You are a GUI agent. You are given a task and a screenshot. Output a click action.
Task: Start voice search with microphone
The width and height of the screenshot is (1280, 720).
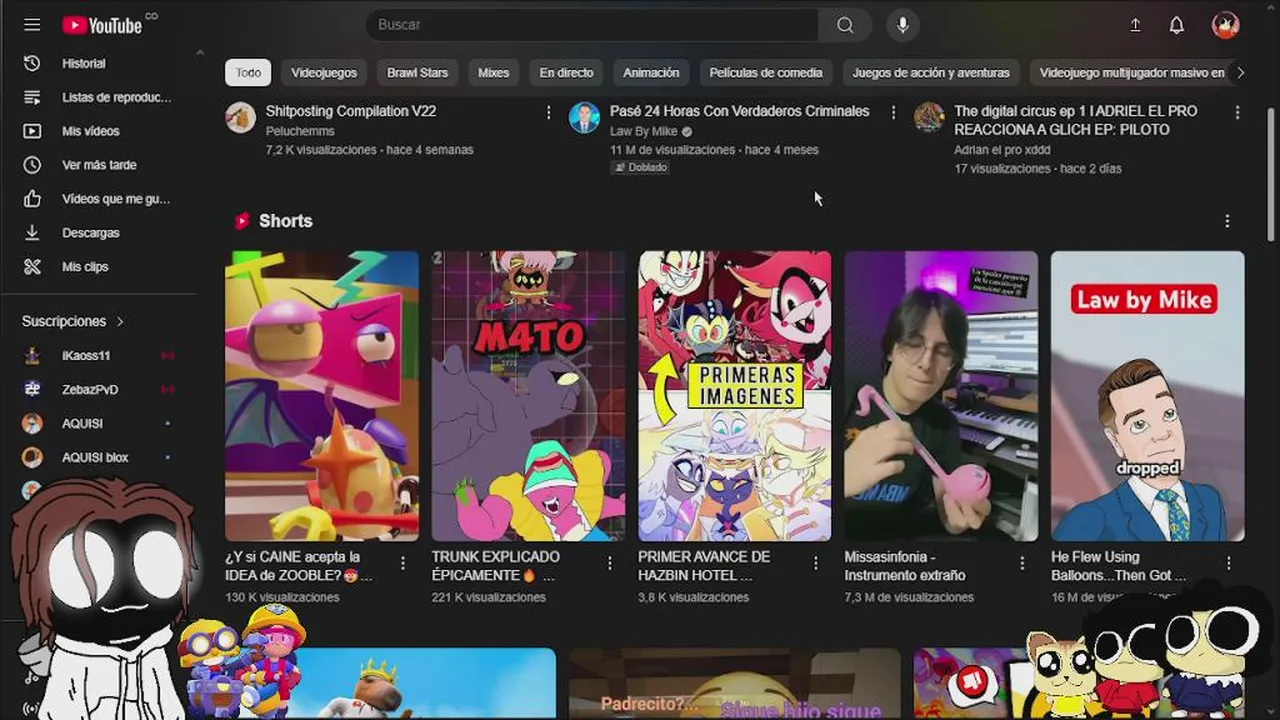(903, 25)
